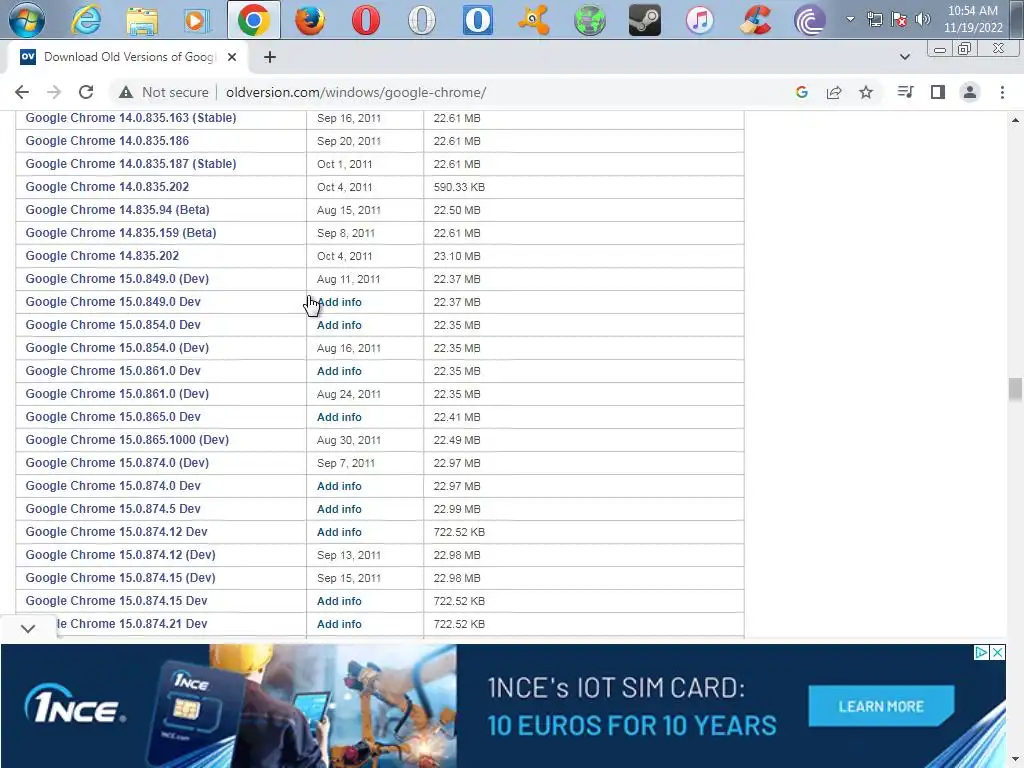
Task: Open the Windows Start orb
Action: click(x=27, y=19)
